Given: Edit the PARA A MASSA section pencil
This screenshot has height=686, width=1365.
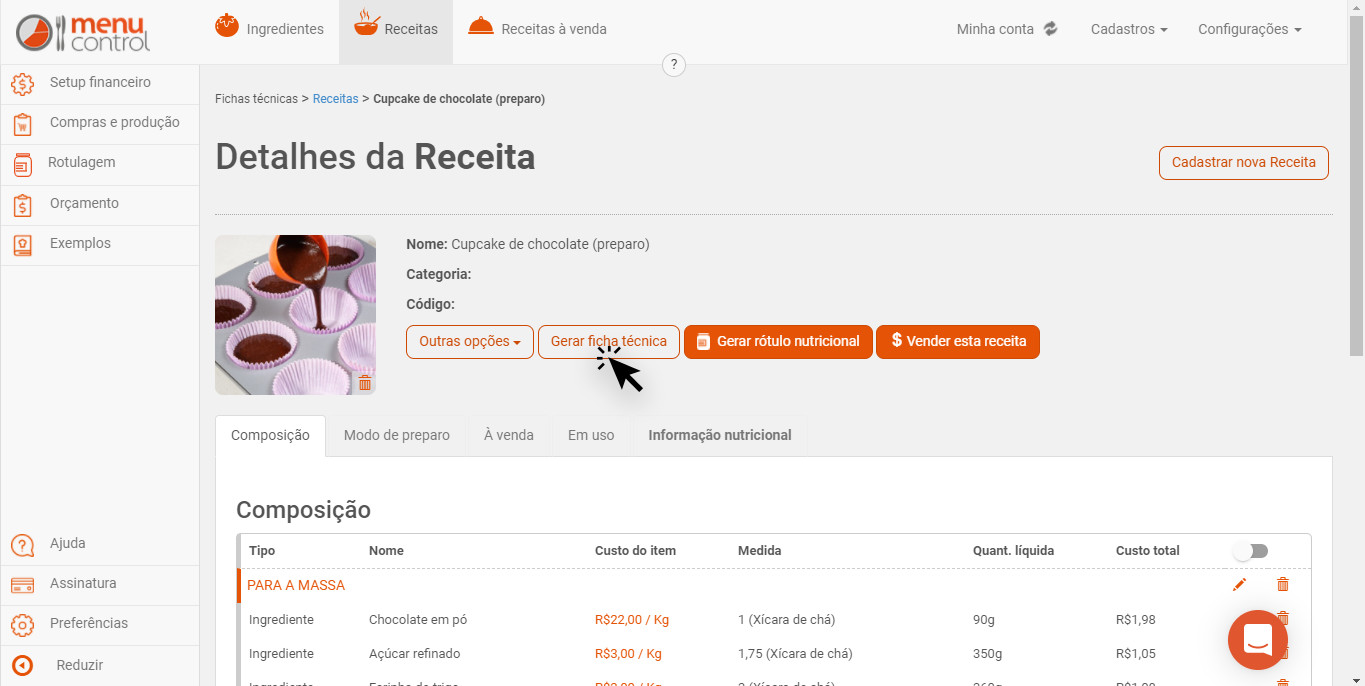Looking at the screenshot, I should (1240, 584).
